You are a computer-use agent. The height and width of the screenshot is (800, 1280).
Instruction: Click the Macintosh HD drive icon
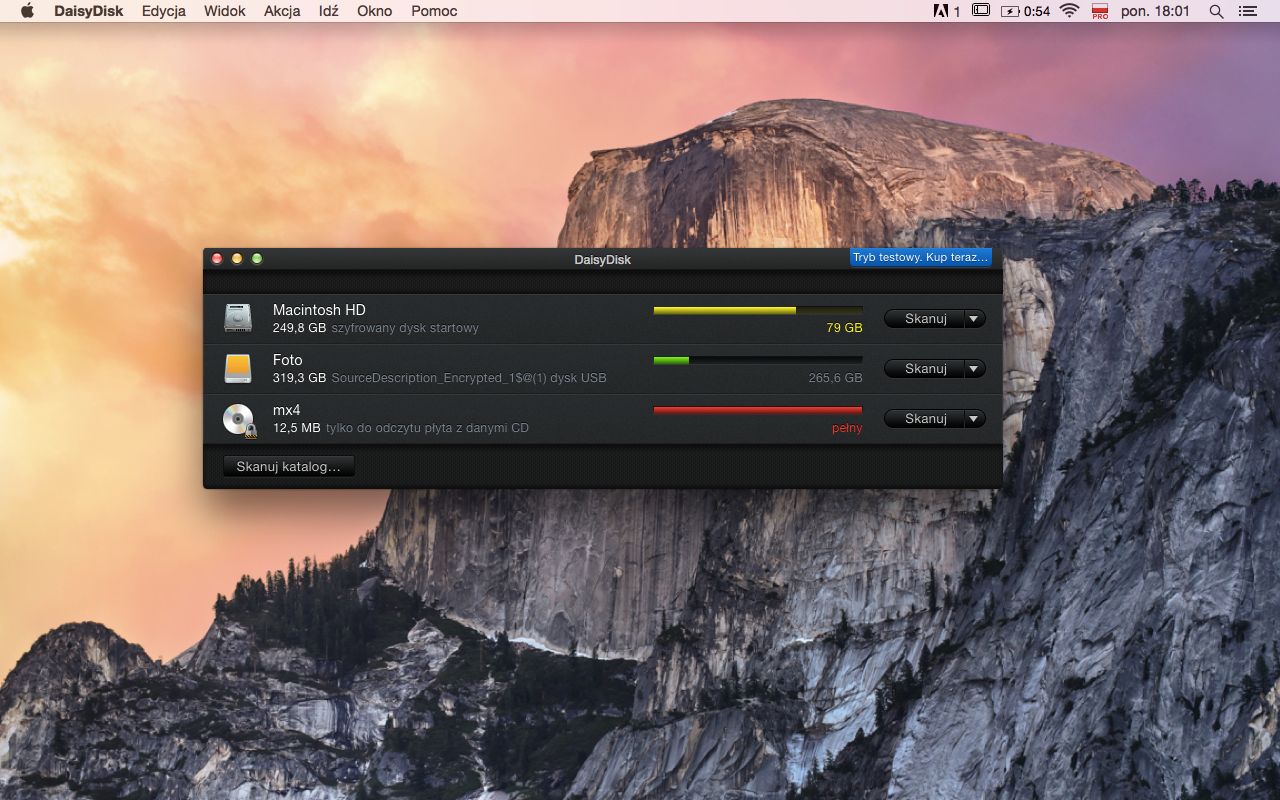click(x=238, y=318)
